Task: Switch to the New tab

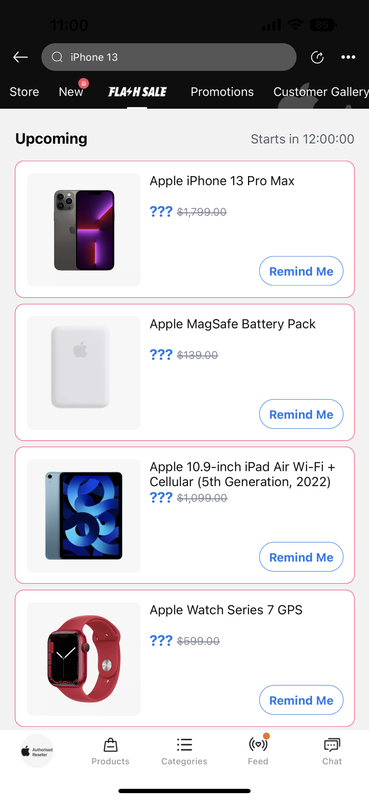Action: [x=71, y=92]
